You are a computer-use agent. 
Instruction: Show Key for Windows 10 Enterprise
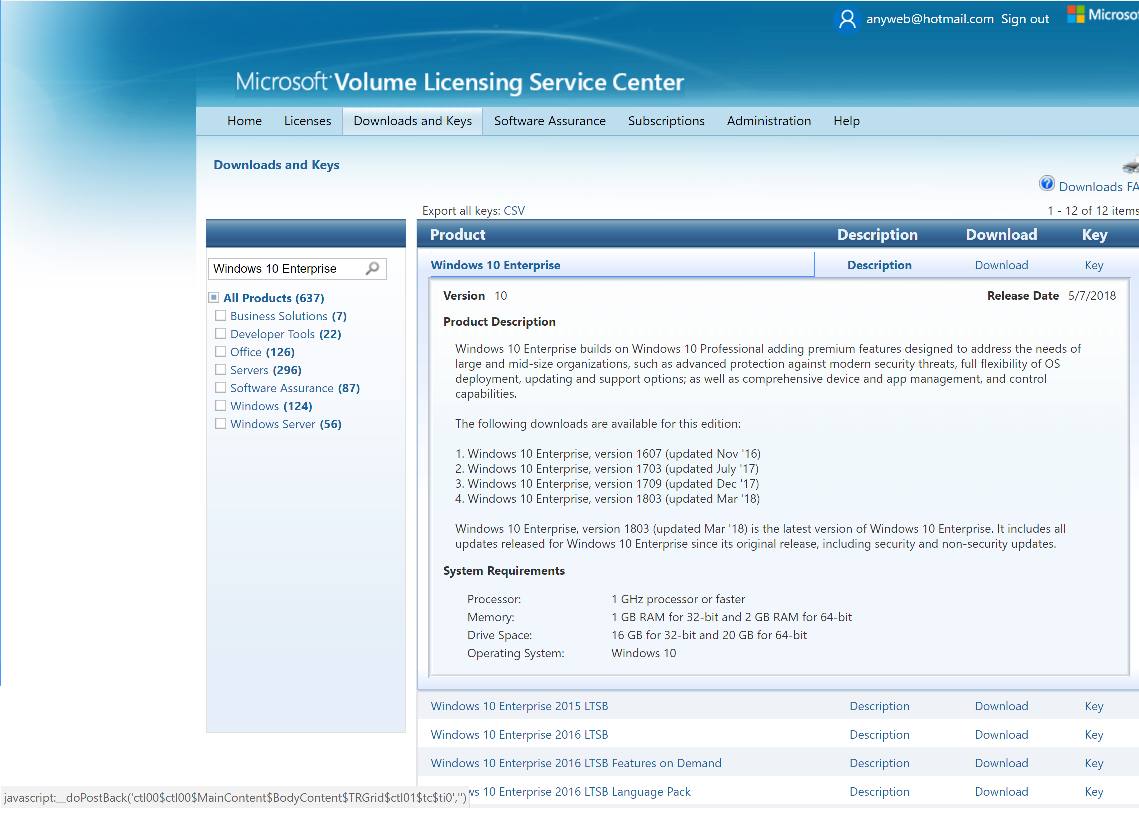(1094, 265)
